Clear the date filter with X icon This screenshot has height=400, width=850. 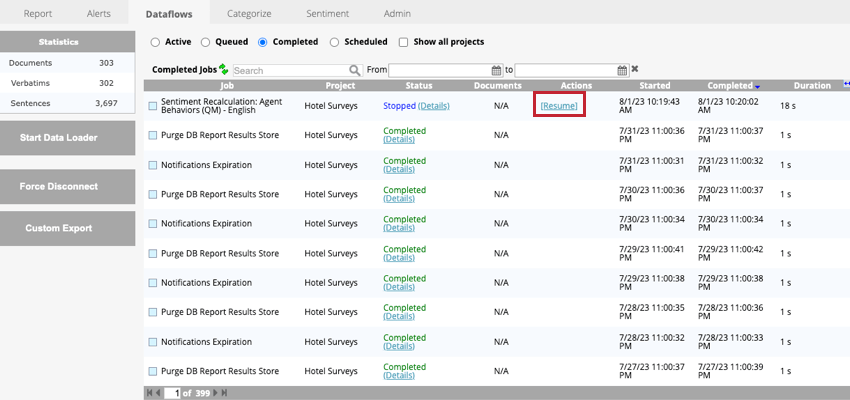pyautogui.click(x=635, y=70)
